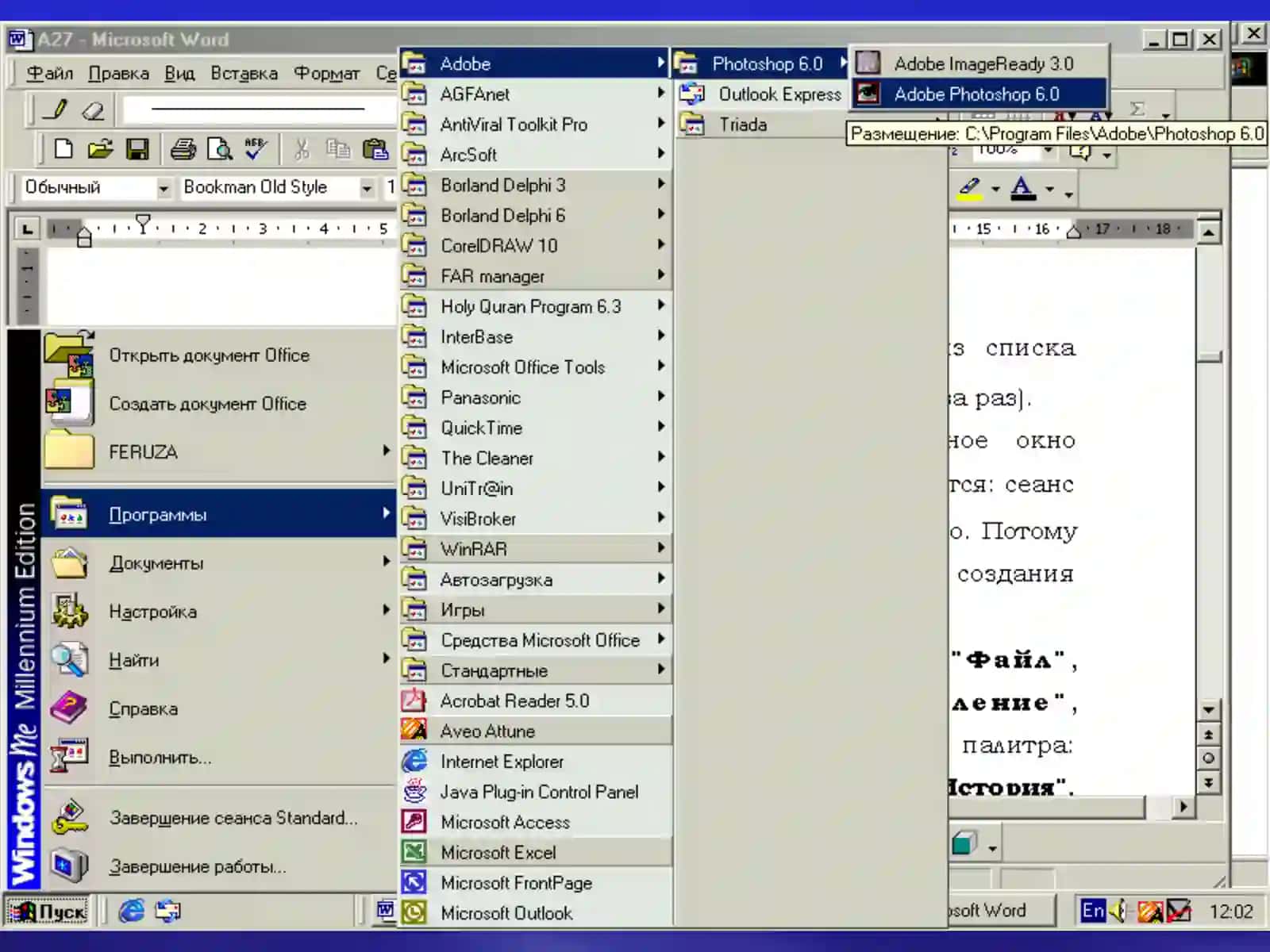
Task: Open Print Preview from Word toolbar
Action: coord(219,149)
